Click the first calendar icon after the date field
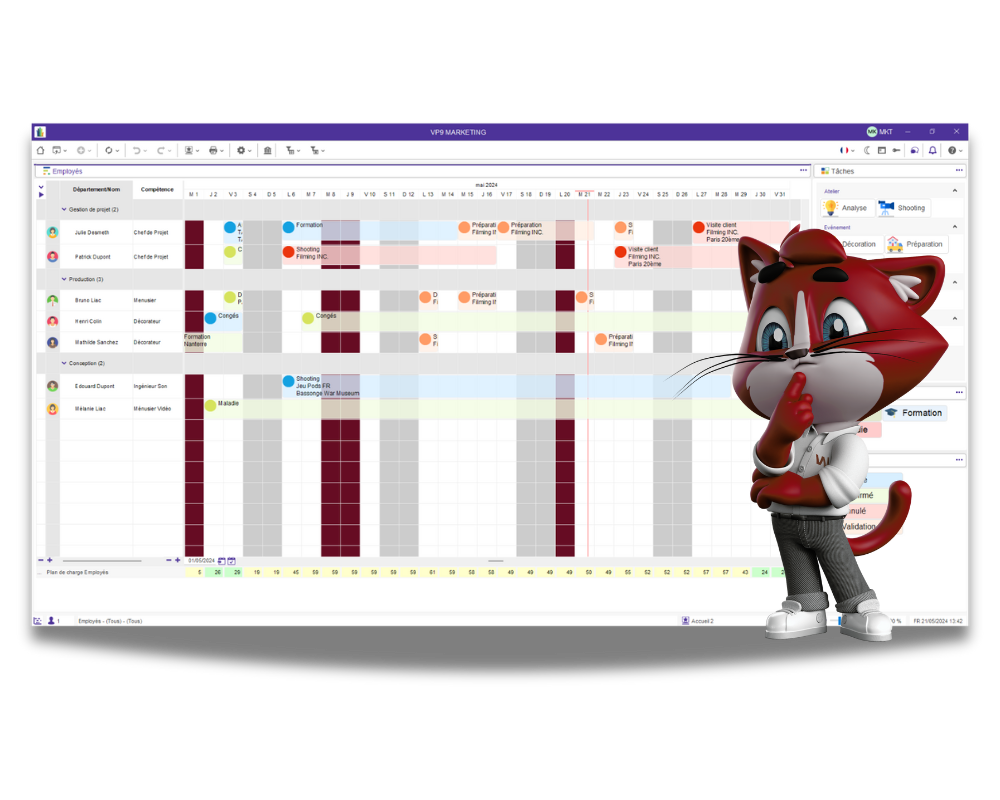Viewport: 1000px width, 800px height. tap(222, 561)
